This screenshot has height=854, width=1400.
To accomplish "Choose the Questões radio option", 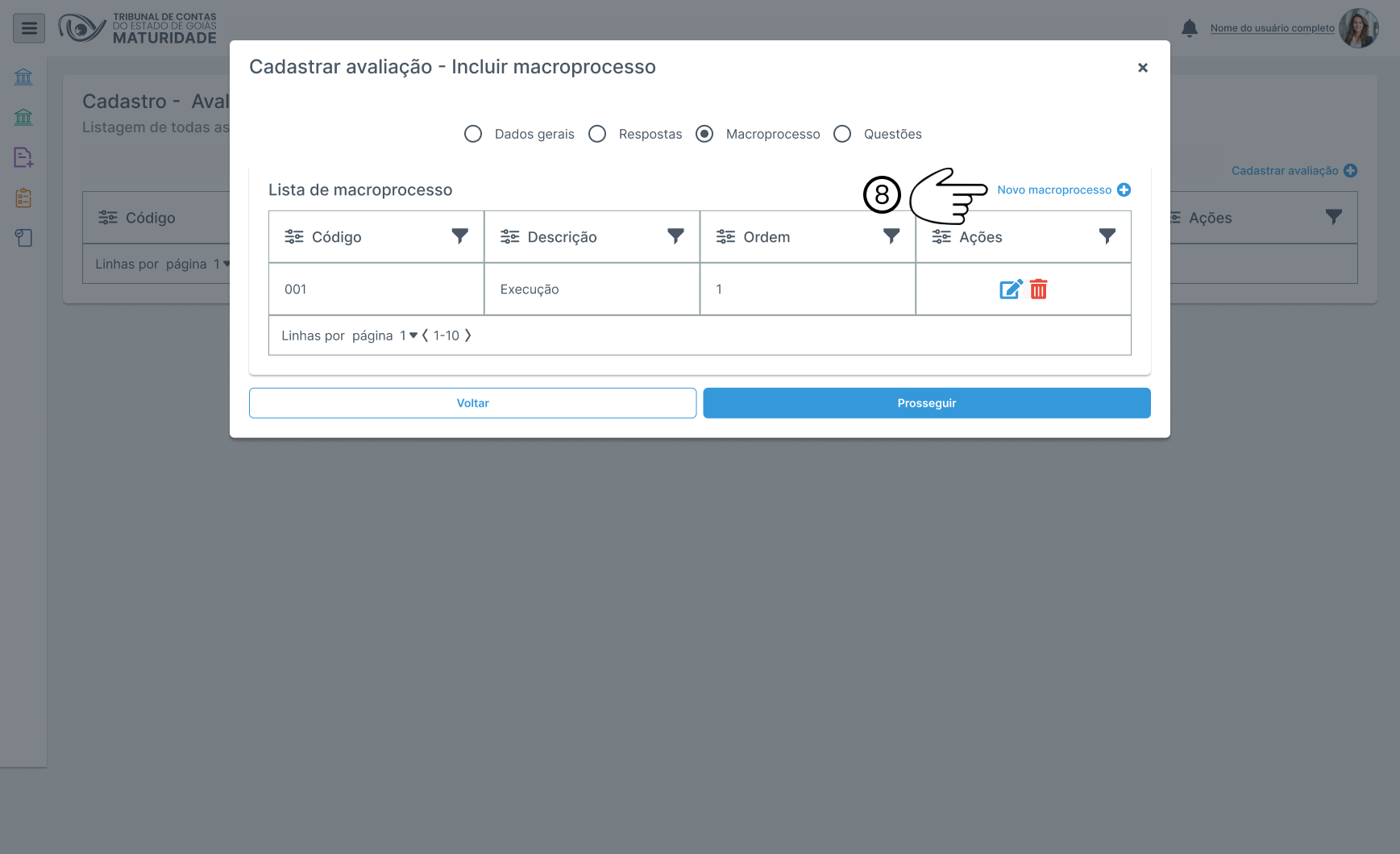I will click(x=842, y=134).
